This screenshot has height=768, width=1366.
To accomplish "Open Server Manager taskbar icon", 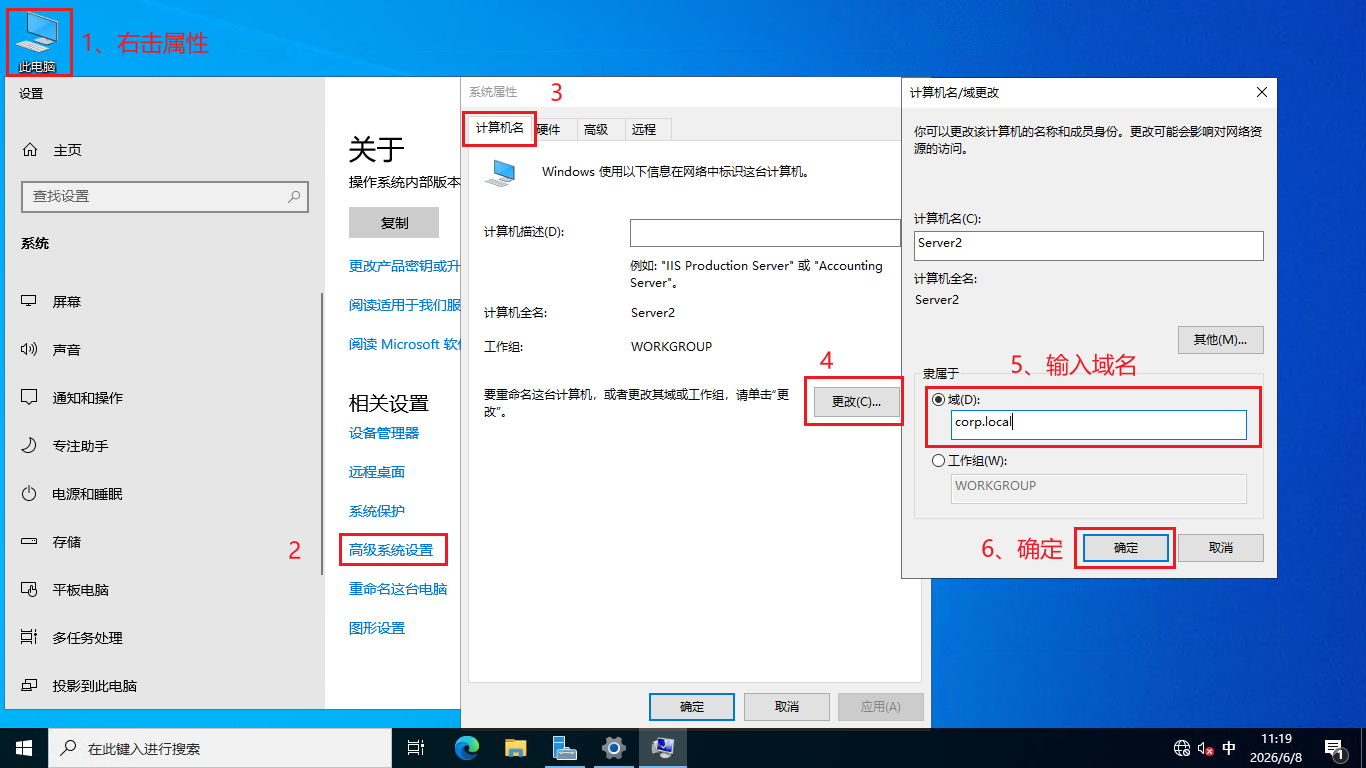I will (x=565, y=748).
